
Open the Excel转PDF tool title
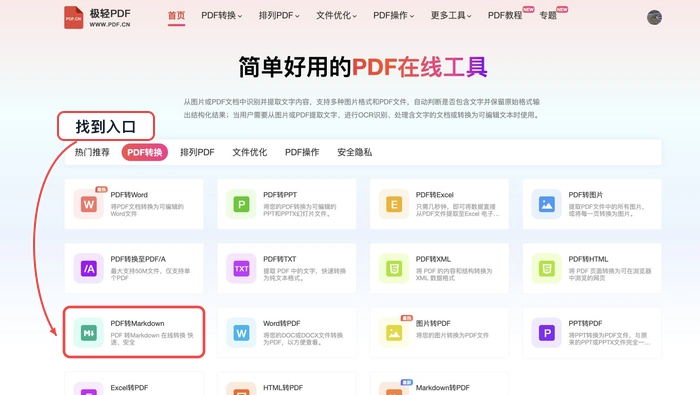coord(129,388)
